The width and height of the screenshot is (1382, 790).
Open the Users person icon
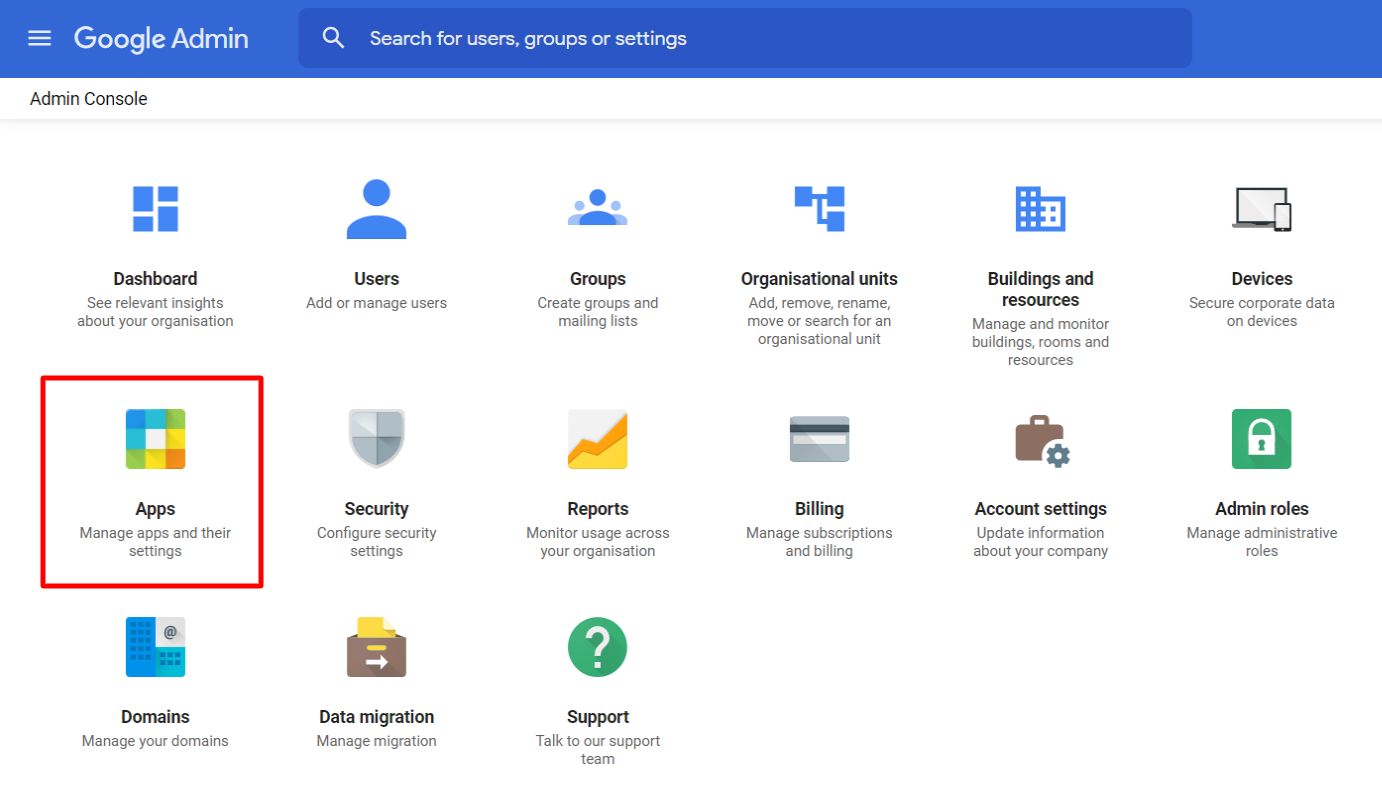[x=376, y=209]
